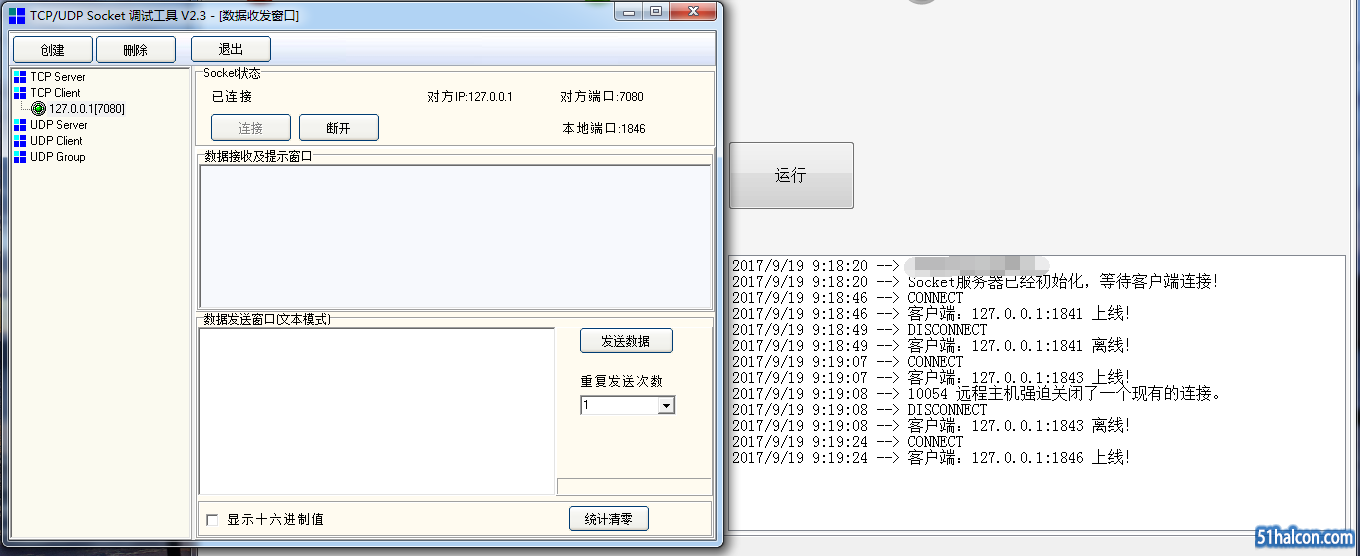
Task: Click the 已连接 connection status text
Action: (232, 97)
